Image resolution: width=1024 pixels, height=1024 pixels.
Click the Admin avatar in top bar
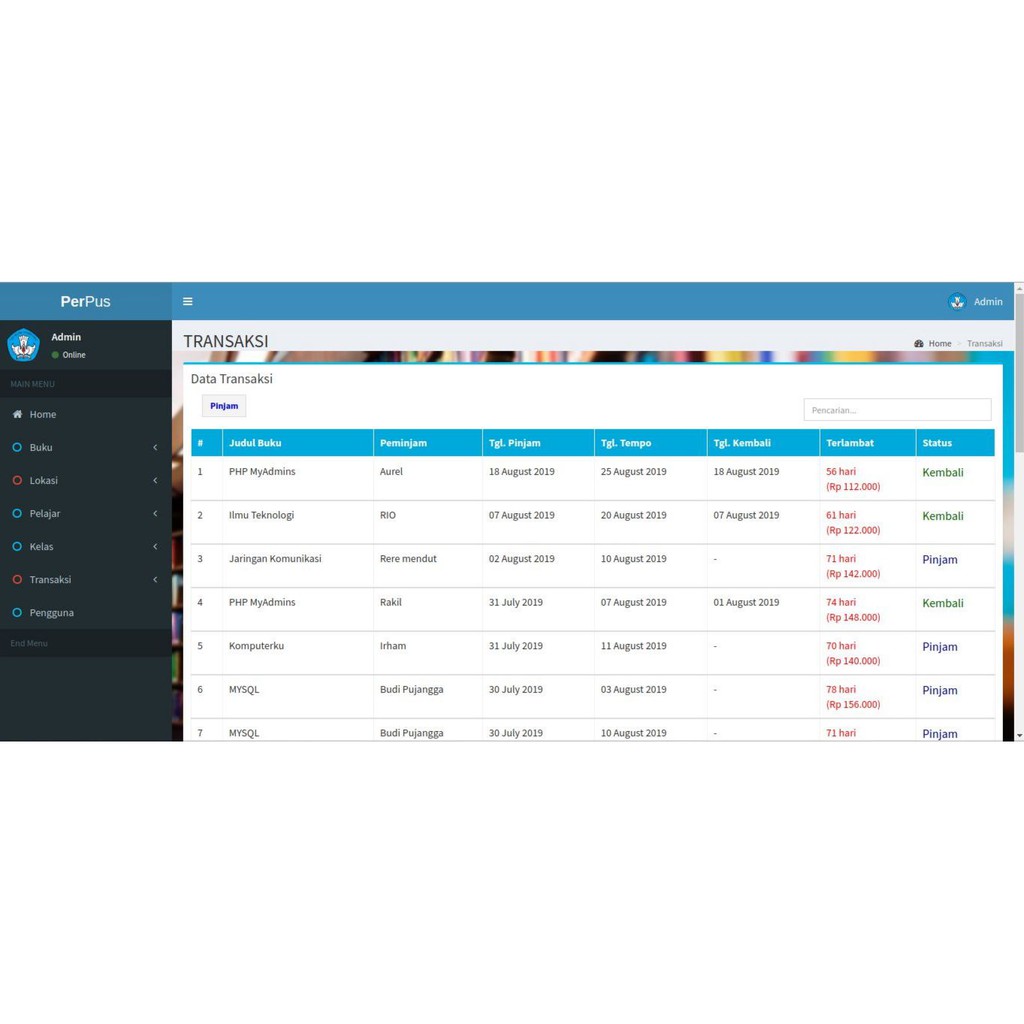(x=957, y=302)
